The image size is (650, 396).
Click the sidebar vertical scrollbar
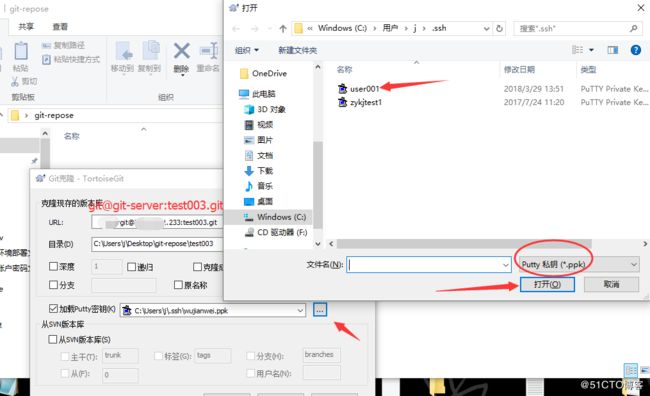[318, 185]
